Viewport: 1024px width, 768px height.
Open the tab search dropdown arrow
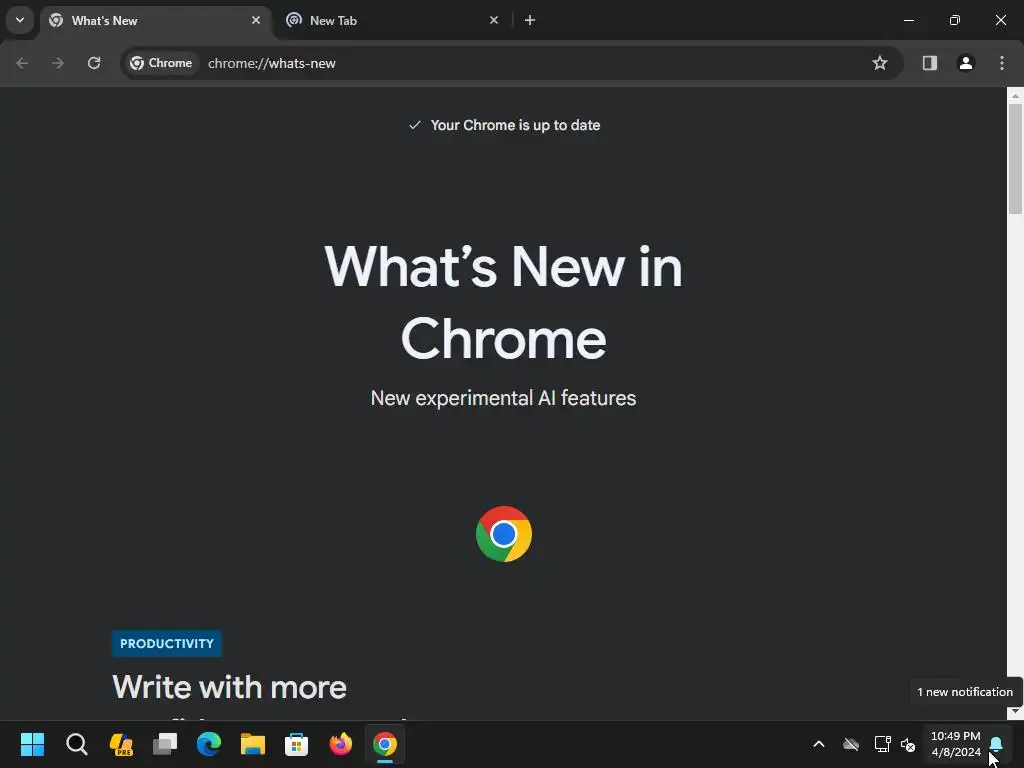[x=20, y=20]
